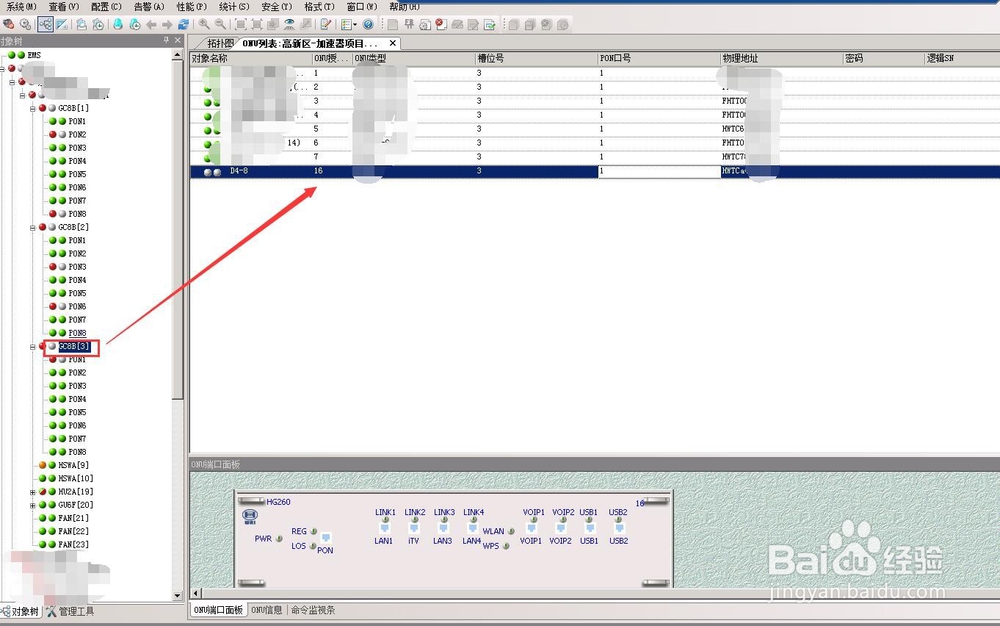This screenshot has width=1000, height=626.
Task: Click the zoom out magnifier icon
Action: tap(221, 24)
